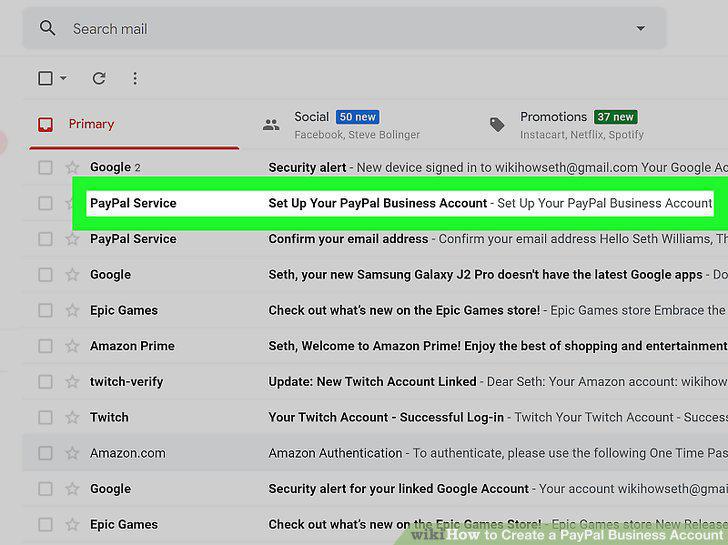Switch to the Promotions tab
This screenshot has height=545, width=728.
coord(566,124)
